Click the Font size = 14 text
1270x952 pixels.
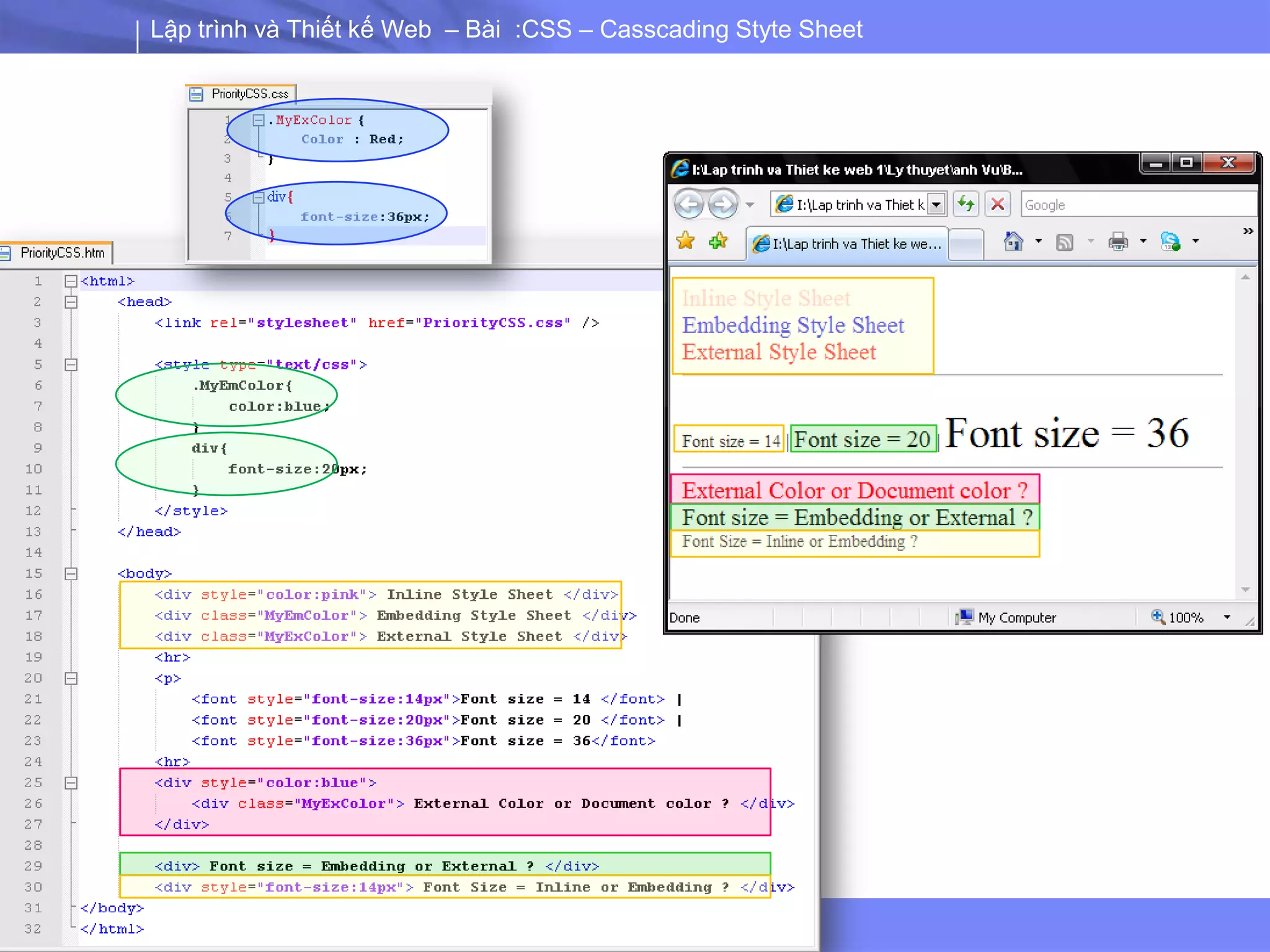coord(730,441)
